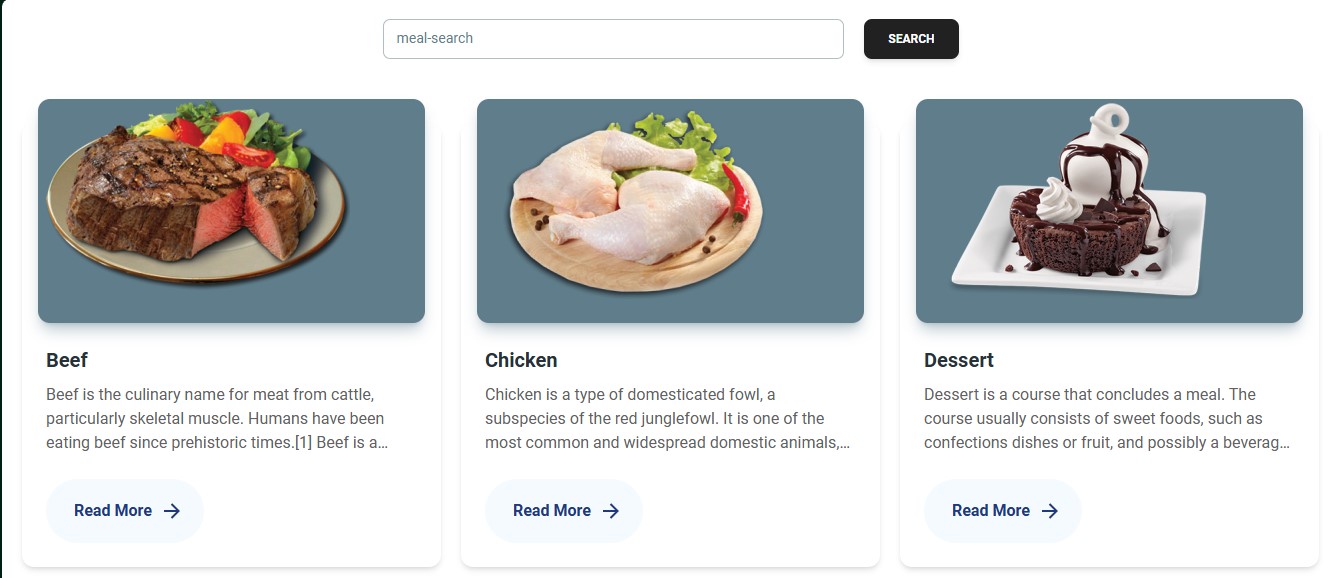Screen dimensions: 1338x578
Task: Click the chocolate Dessert thumbnail image
Action: click(x=1109, y=210)
